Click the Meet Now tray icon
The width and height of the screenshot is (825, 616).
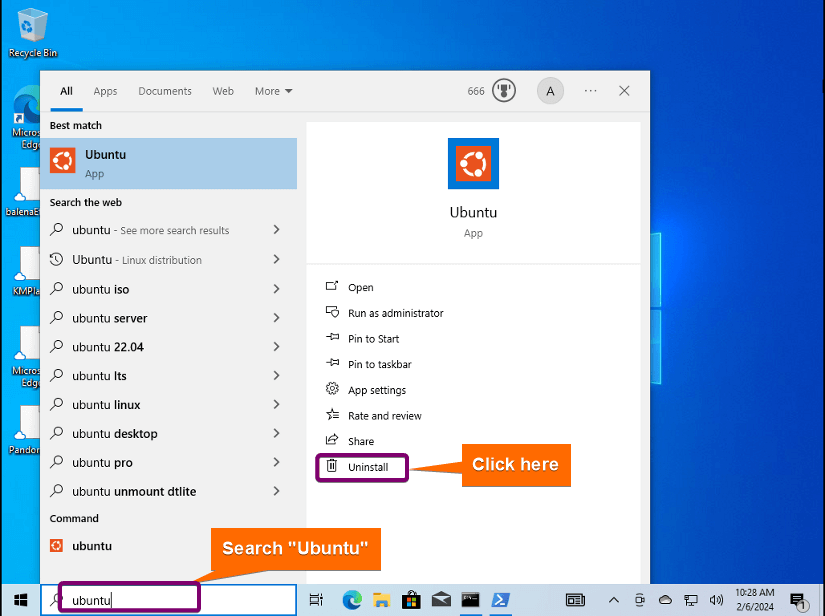[639, 600]
